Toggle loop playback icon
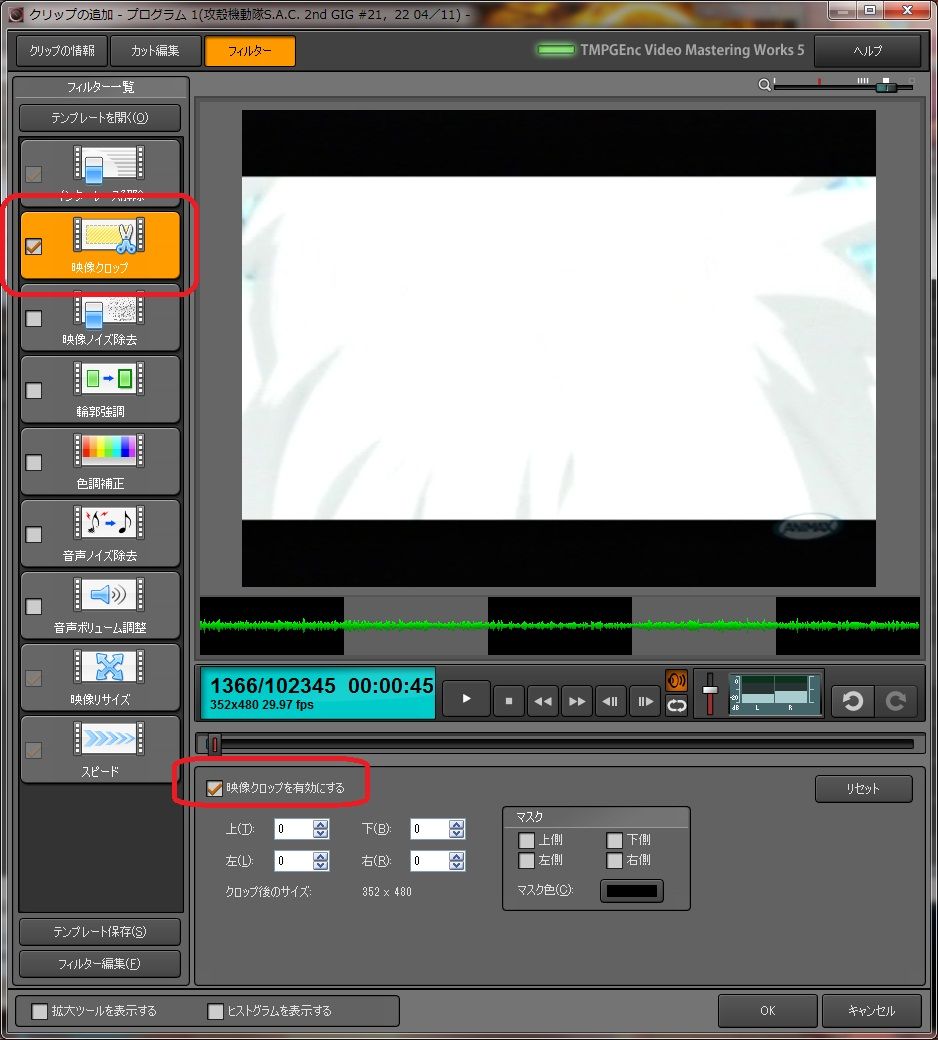Viewport: 938px width, 1040px height. click(677, 706)
